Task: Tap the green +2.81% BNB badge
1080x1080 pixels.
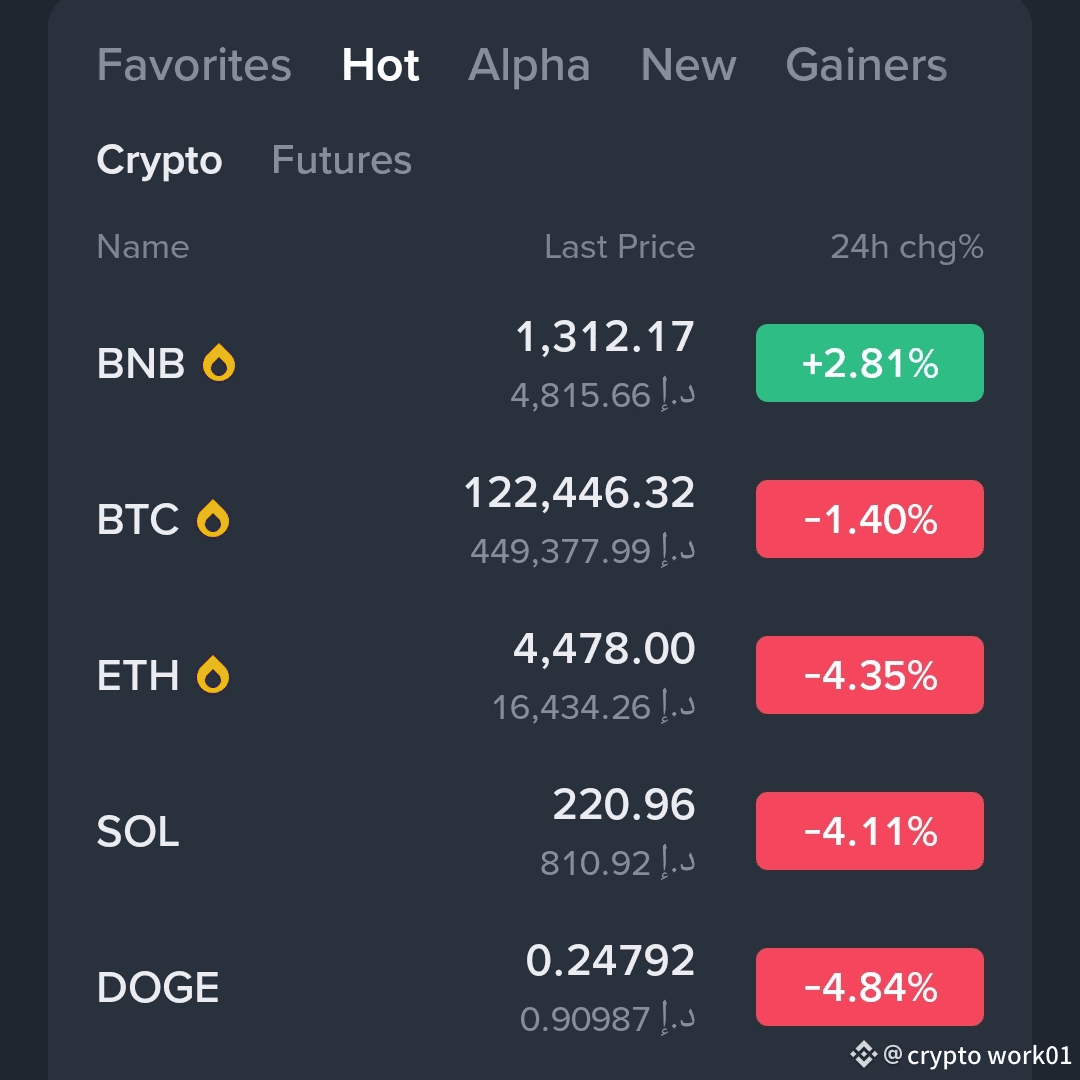Action: pyautogui.click(x=869, y=363)
